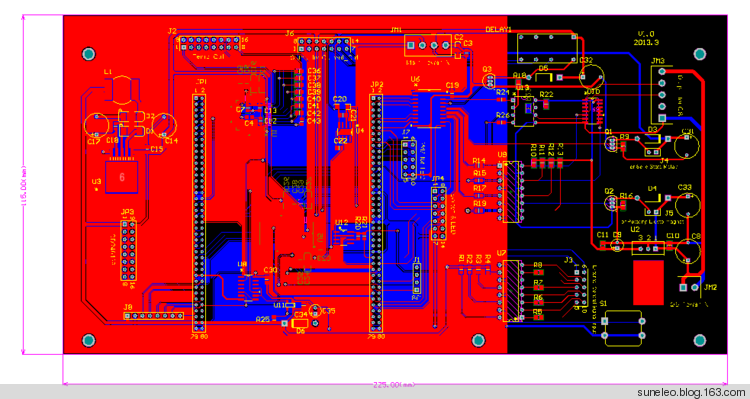Click the C15 capacitor label

[156, 150]
